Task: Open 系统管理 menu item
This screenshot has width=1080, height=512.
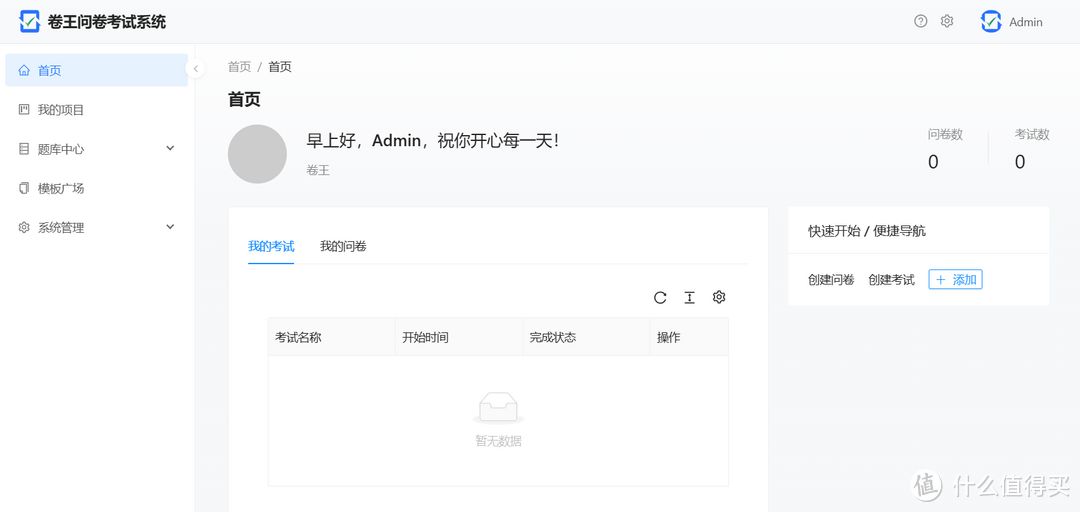Action: click(96, 227)
